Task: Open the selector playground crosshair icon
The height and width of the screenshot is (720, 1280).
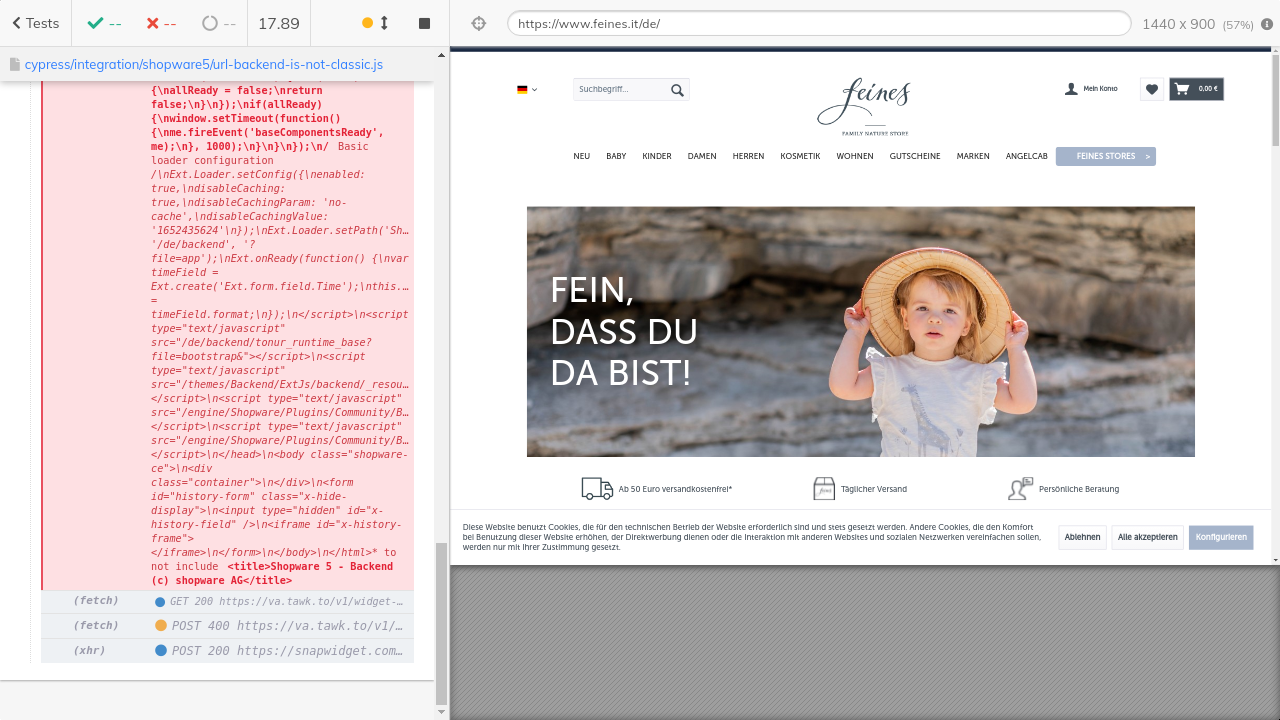Action: (x=478, y=24)
